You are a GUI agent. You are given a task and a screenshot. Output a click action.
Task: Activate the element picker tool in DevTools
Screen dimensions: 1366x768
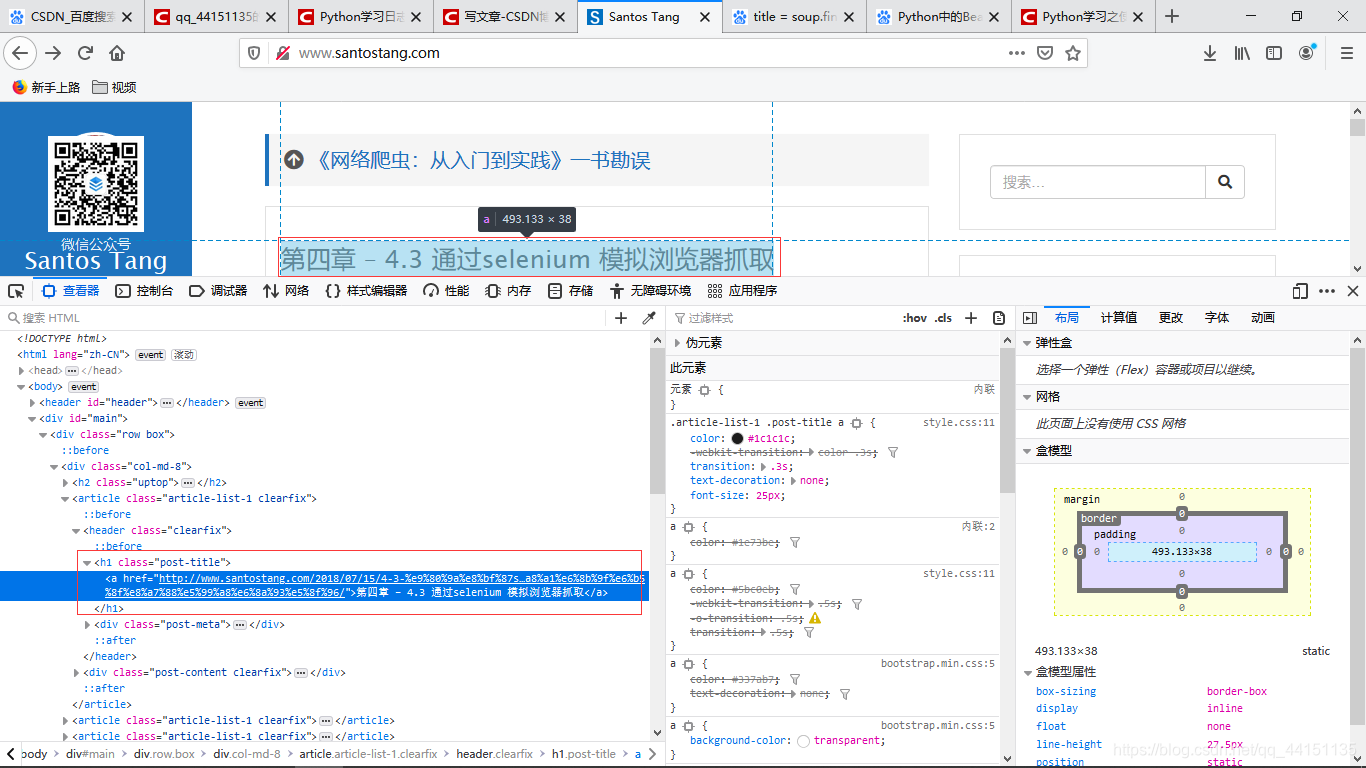pyautogui.click(x=16, y=291)
